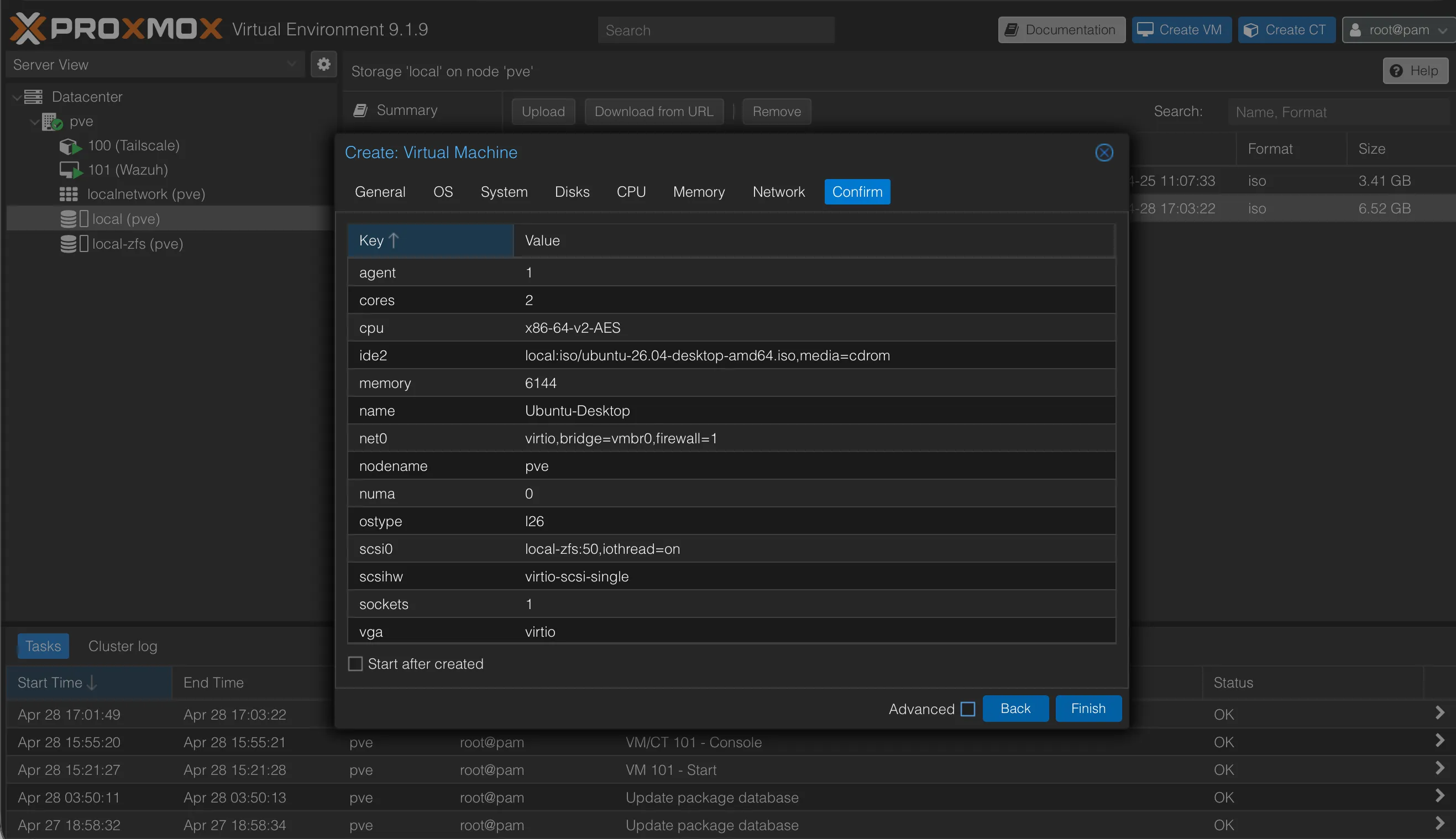The image size is (1456, 839).
Task: Select the net0 row value
Action: coord(621,438)
